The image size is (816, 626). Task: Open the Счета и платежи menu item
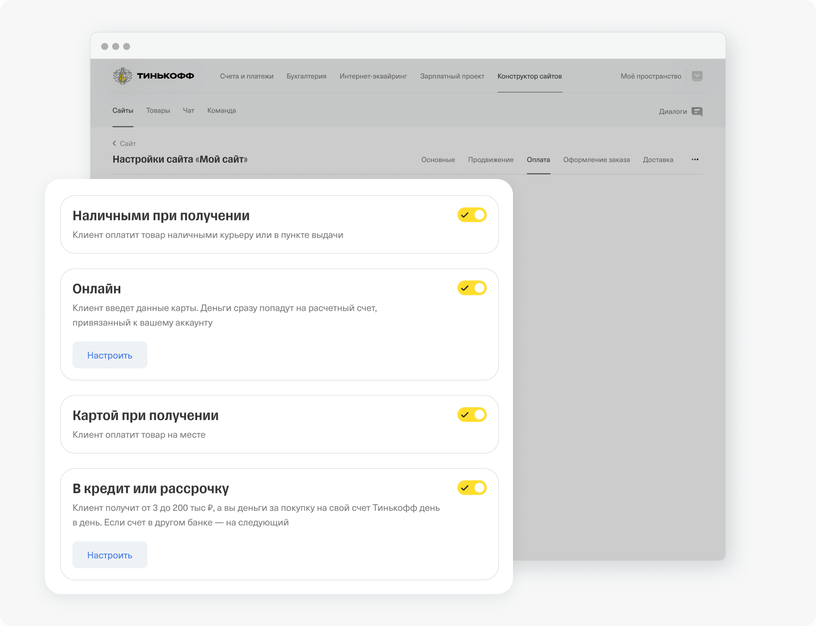coord(246,76)
